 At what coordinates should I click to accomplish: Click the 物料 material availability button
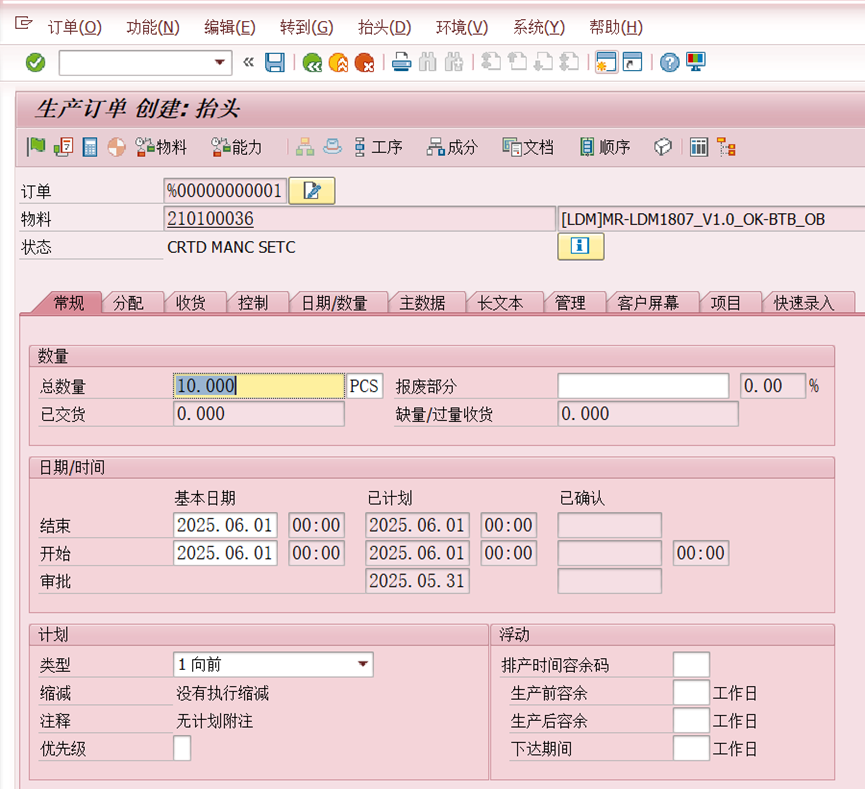(161, 147)
